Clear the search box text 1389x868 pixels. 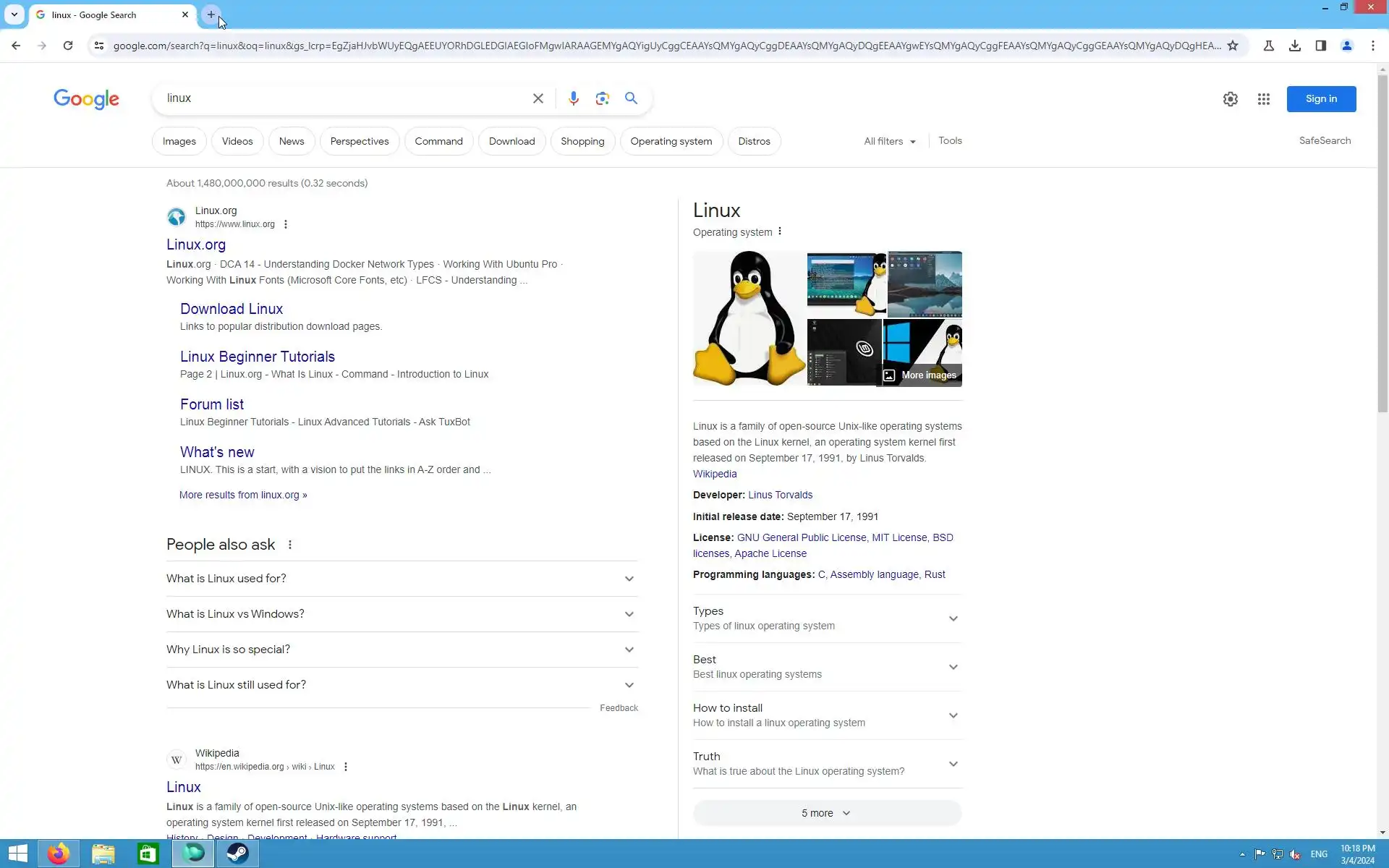coord(538,98)
